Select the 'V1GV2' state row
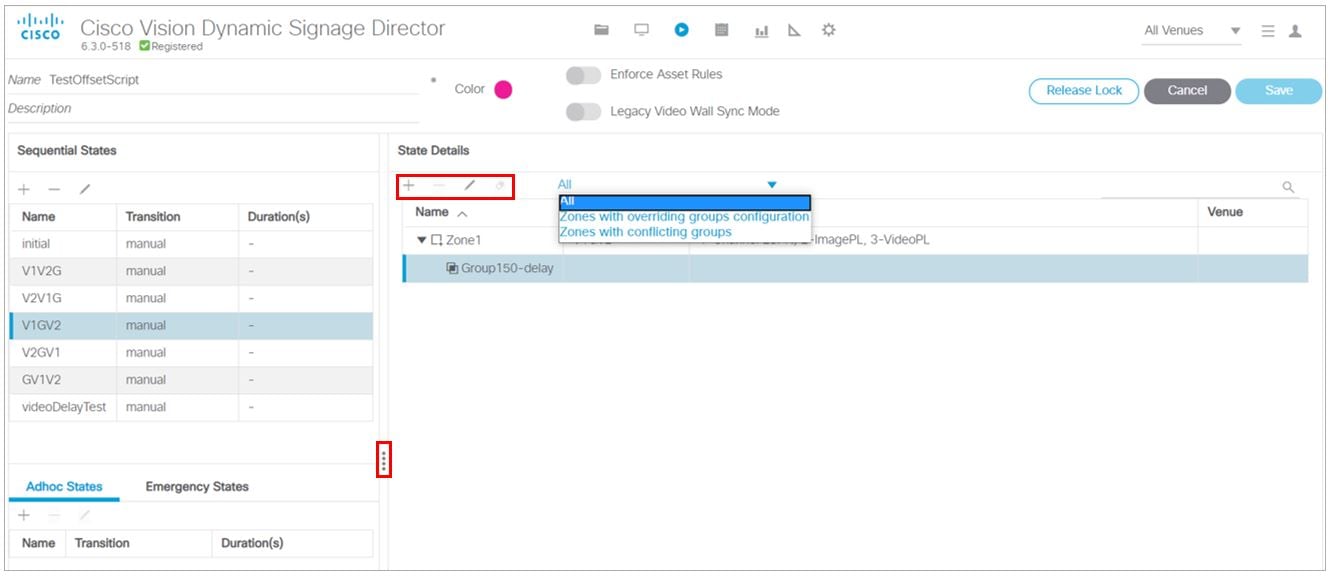Viewport: 1332px width, 577px height. tap(191, 325)
